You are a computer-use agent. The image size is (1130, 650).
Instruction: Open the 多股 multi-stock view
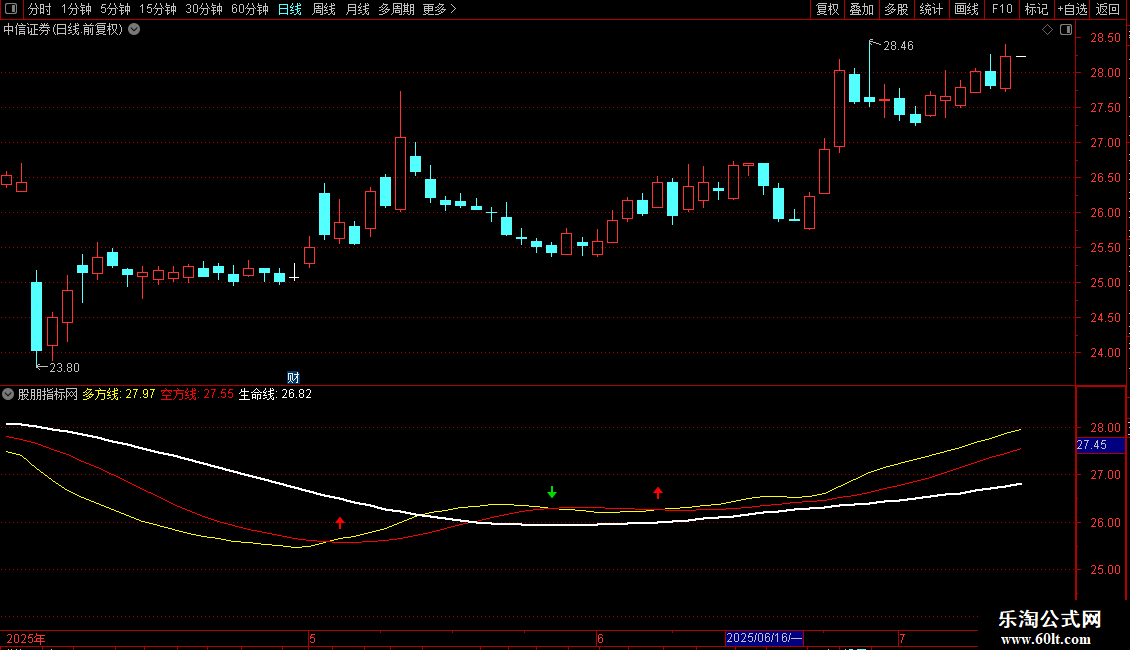click(x=896, y=9)
